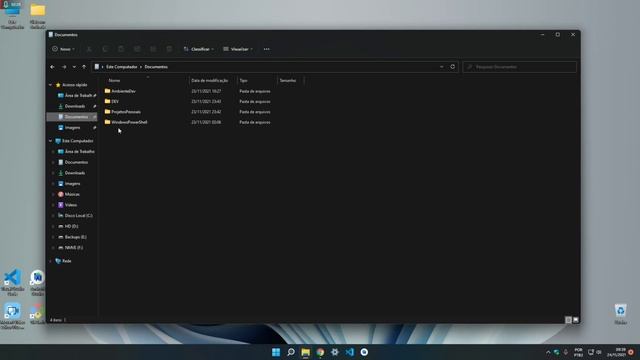Screen dimensions: 640x360
Task: Select the AmbienteDev folder
Action: pyautogui.click(x=120, y=91)
